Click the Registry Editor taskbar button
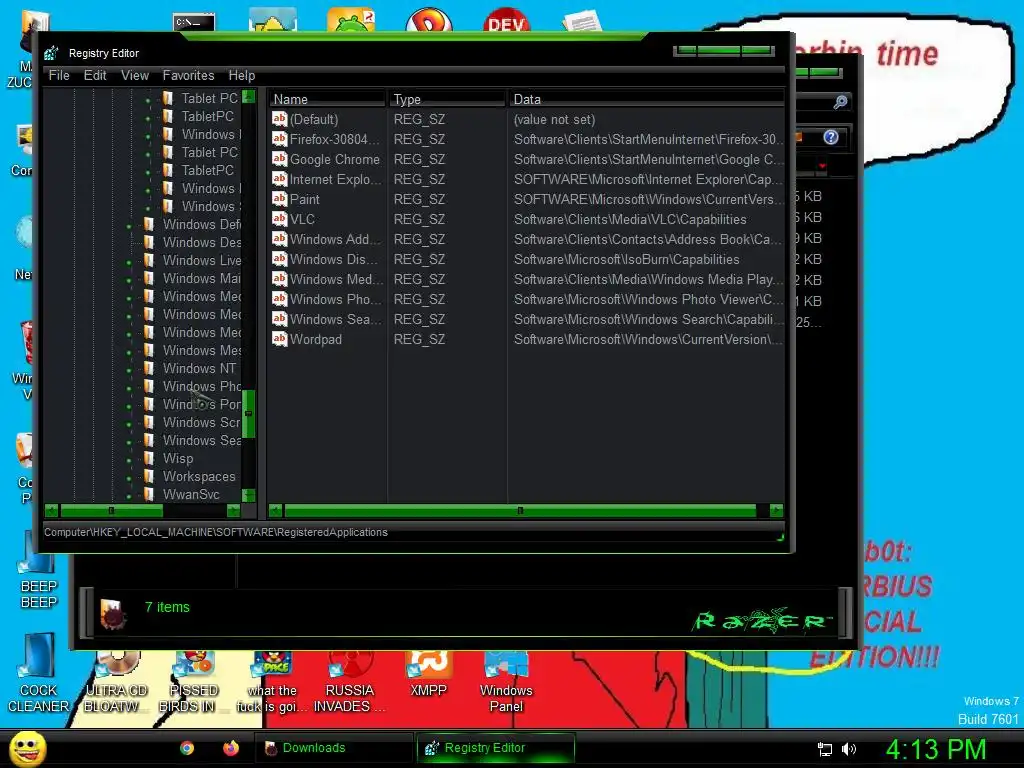Viewport: 1024px width, 768px height. click(x=495, y=748)
